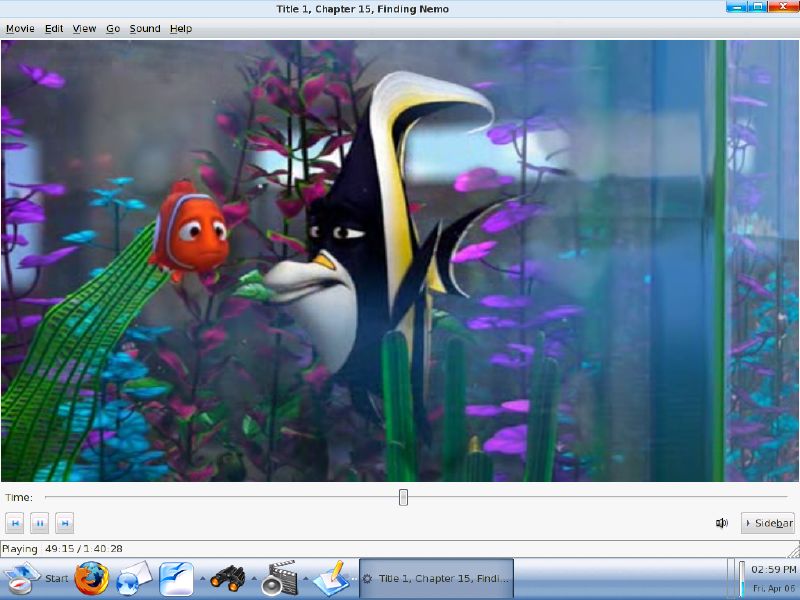Expand the arrow left of the binoculars icon

click(203, 578)
